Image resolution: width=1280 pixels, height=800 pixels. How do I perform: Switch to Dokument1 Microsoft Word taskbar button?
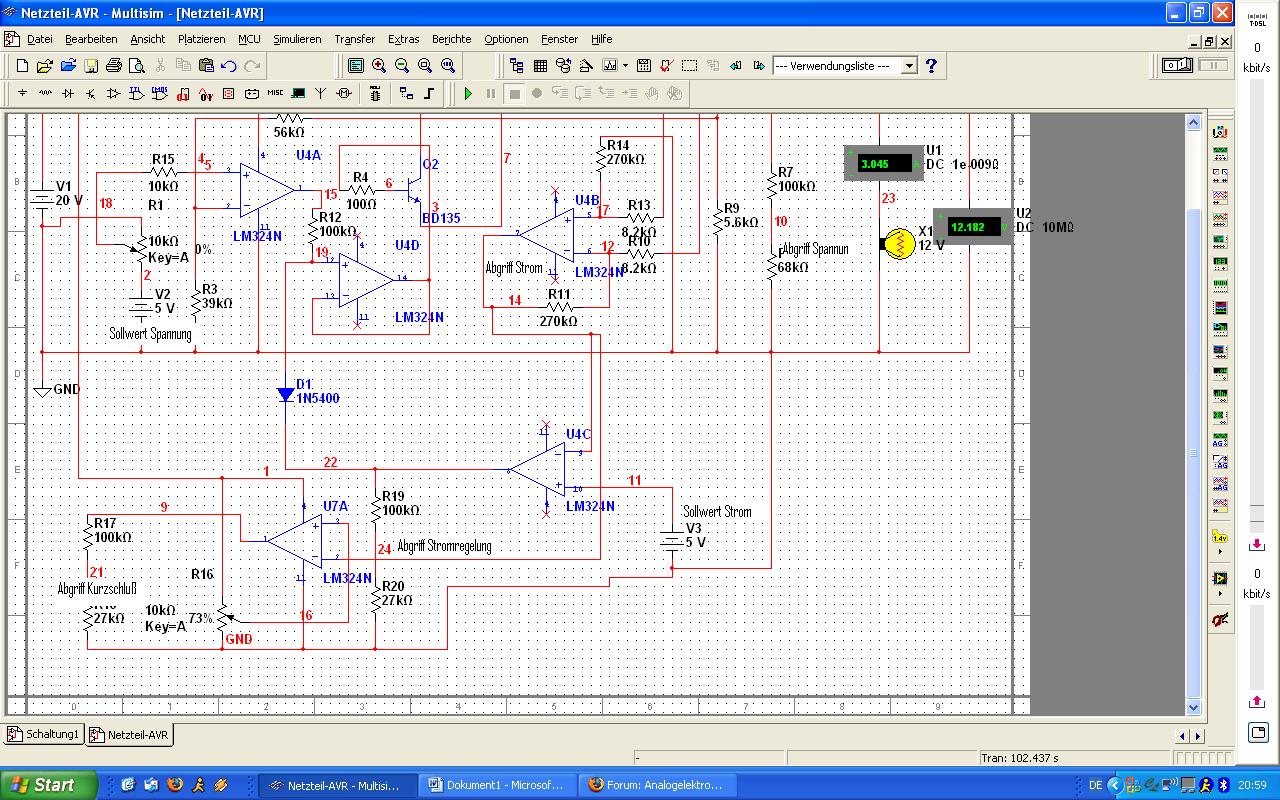coord(497,785)
